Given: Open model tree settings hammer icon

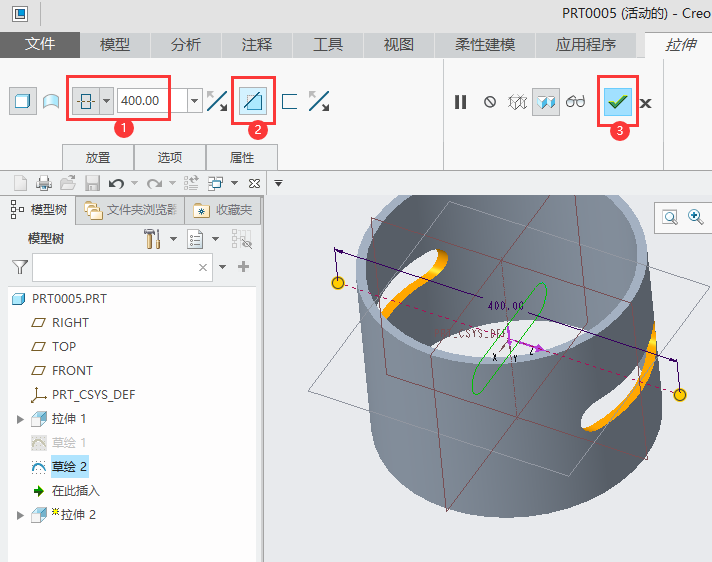Looking at the screenshot, I should (153, 239).
